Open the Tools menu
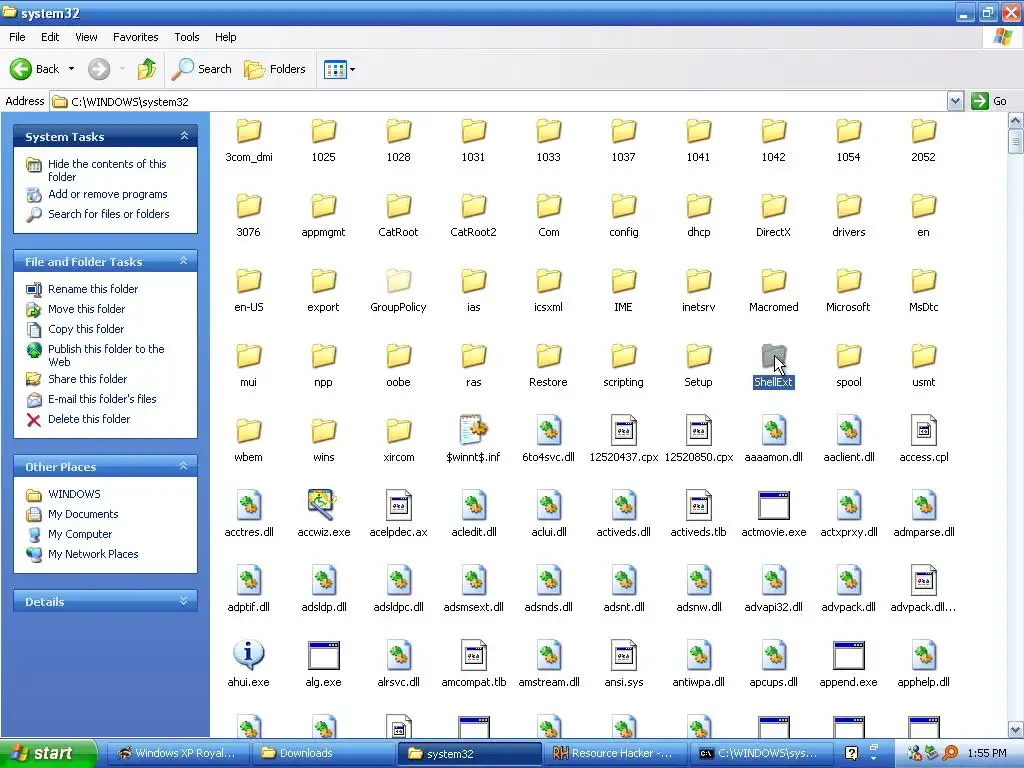Viewport: 1024px width, 768px height. (x=186, y=37)
